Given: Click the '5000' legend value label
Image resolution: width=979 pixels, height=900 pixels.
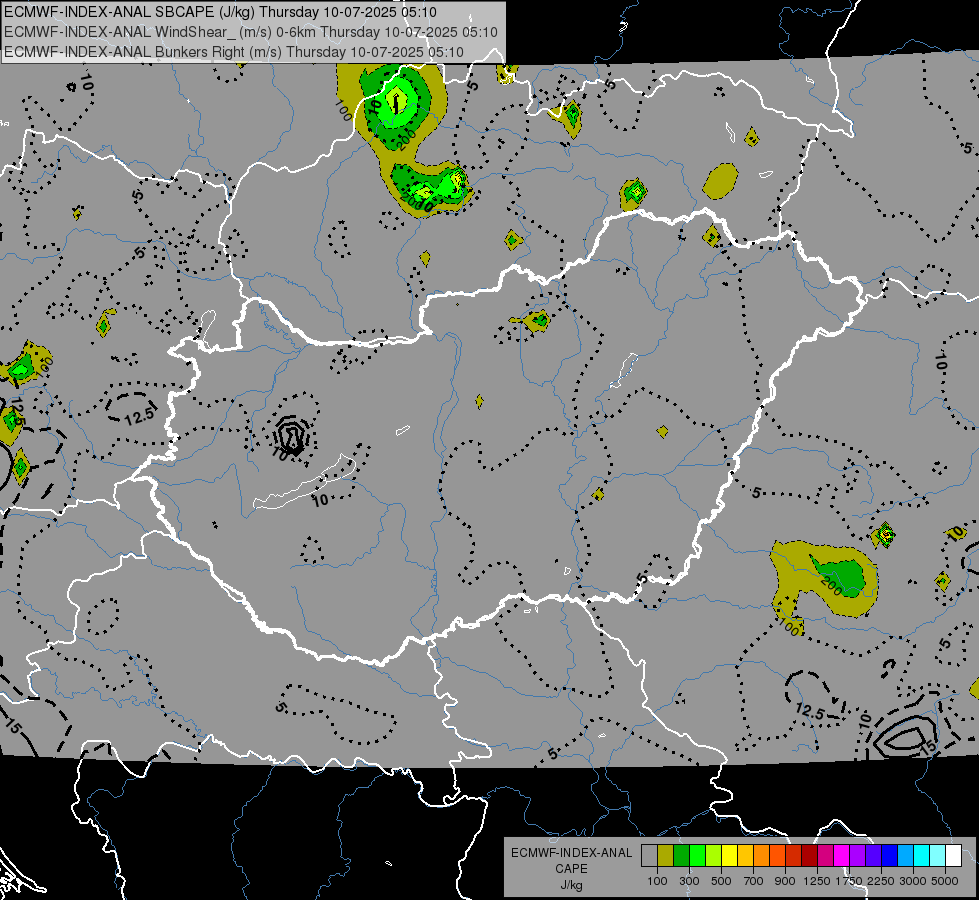Looking at the screenshot, I should [x=945, y=881].
